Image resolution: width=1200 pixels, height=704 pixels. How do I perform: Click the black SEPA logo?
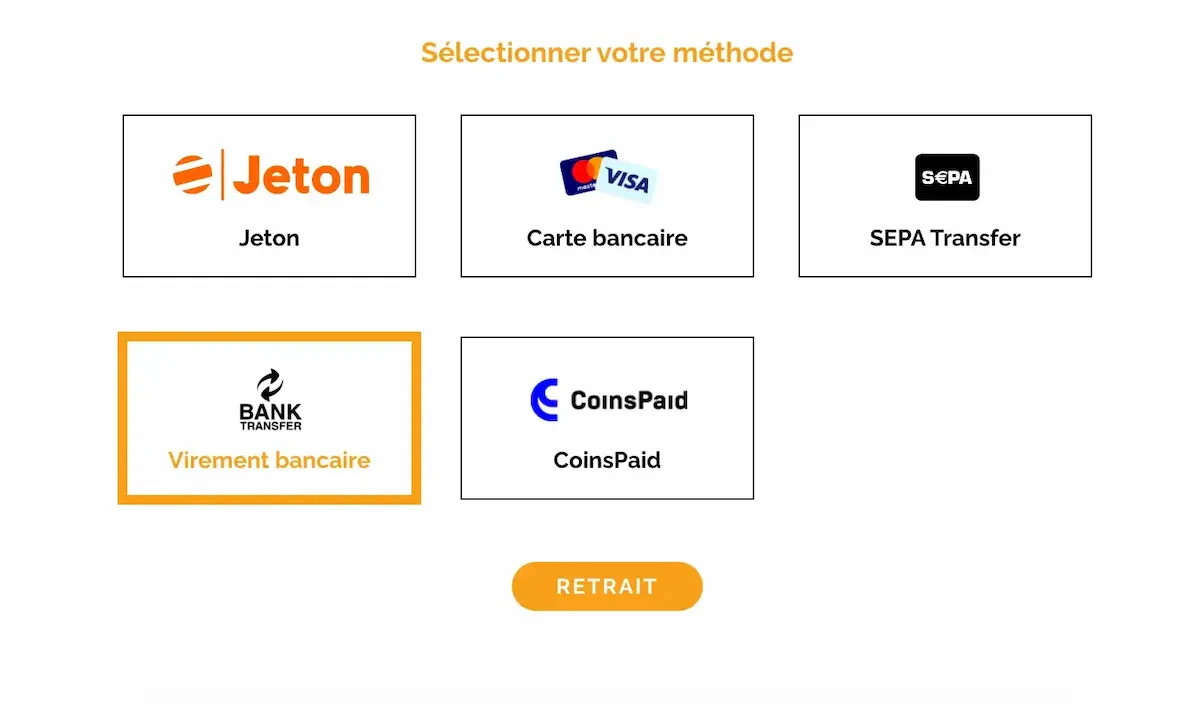pyautogui.click(x=946, y=177)
